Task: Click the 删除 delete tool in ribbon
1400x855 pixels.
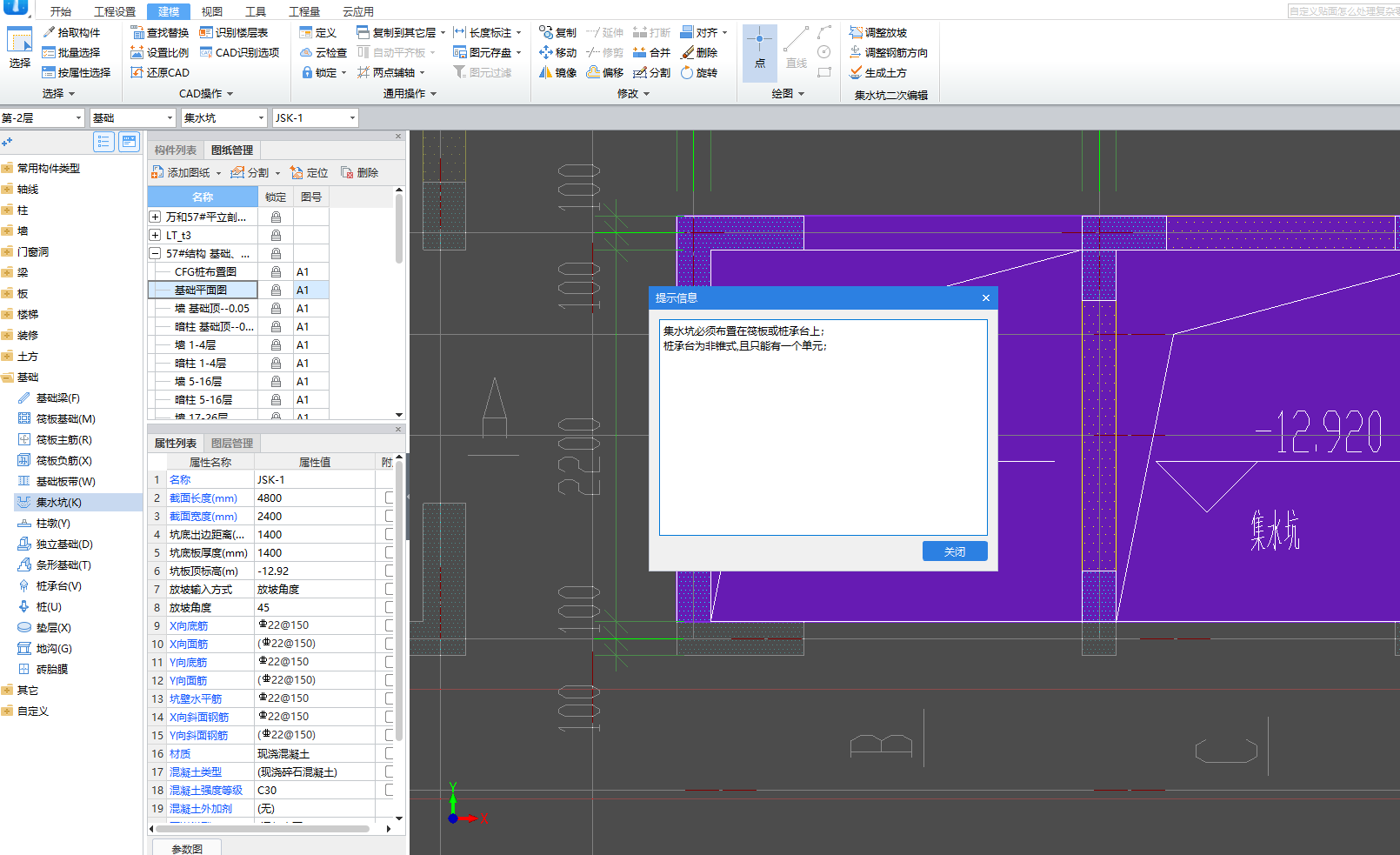Action: click(699, 52)
